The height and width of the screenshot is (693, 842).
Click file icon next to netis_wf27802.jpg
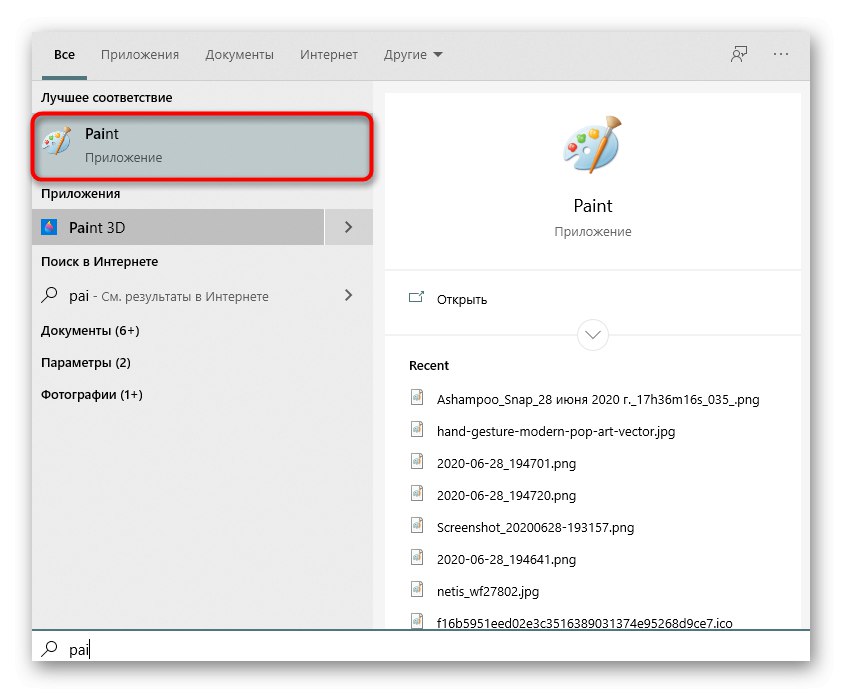(x=418, y=590)
